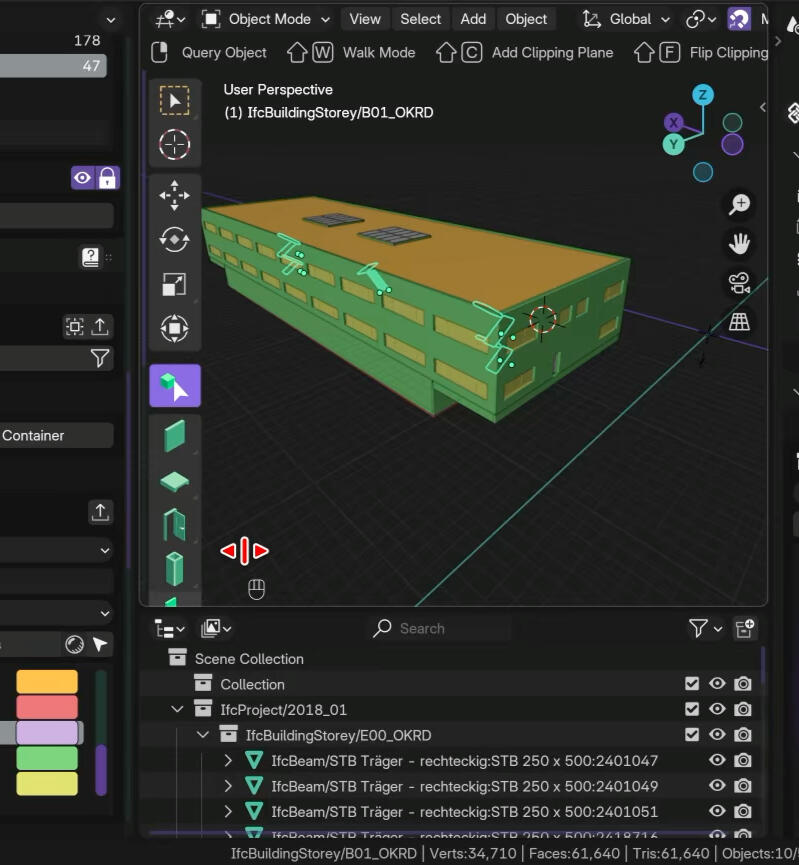Uncheck IfcProject/2018_01 collection checkbox

[x=692, y=709]
